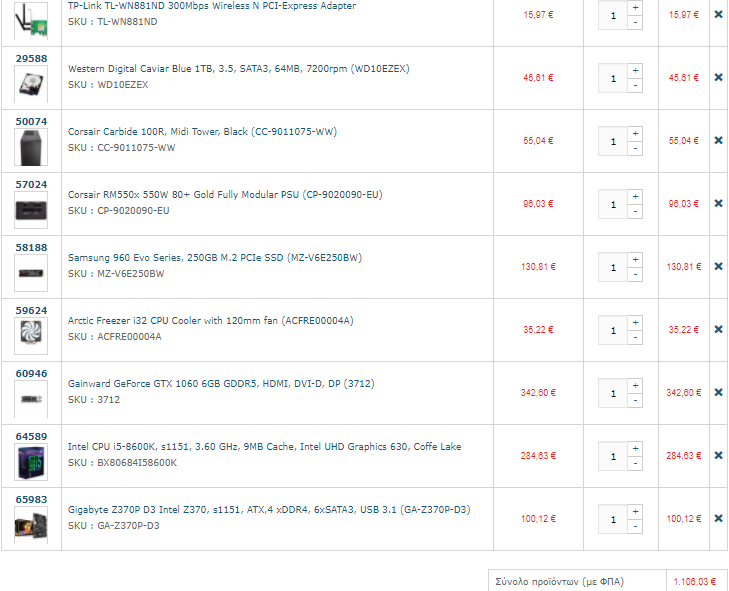Click the TP-Link wireless adapter thumbnail
The width and height of the screenshot is (729, 591).
click(31, 21)
